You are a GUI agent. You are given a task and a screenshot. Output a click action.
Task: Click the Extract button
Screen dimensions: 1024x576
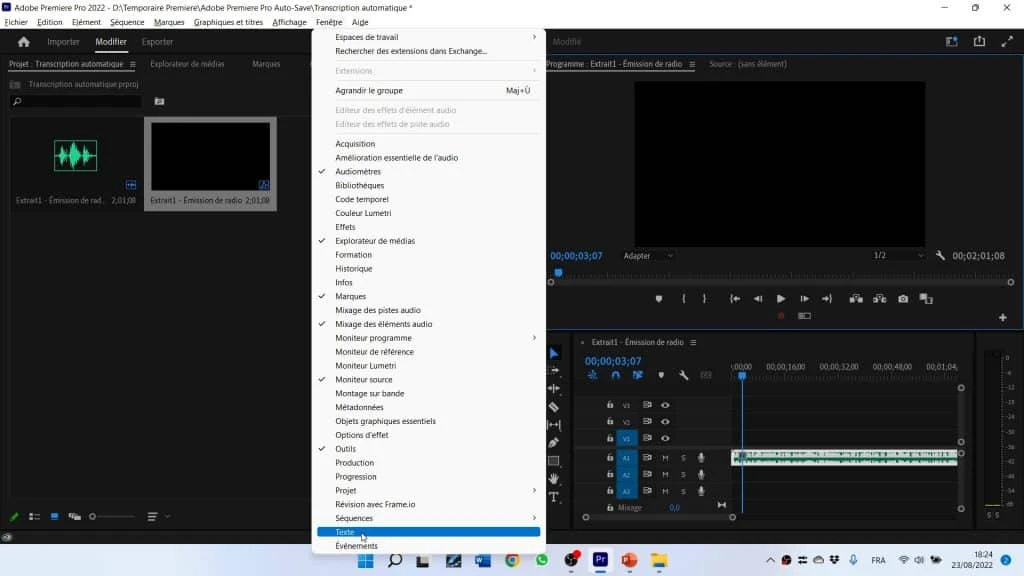coord(880,299)
